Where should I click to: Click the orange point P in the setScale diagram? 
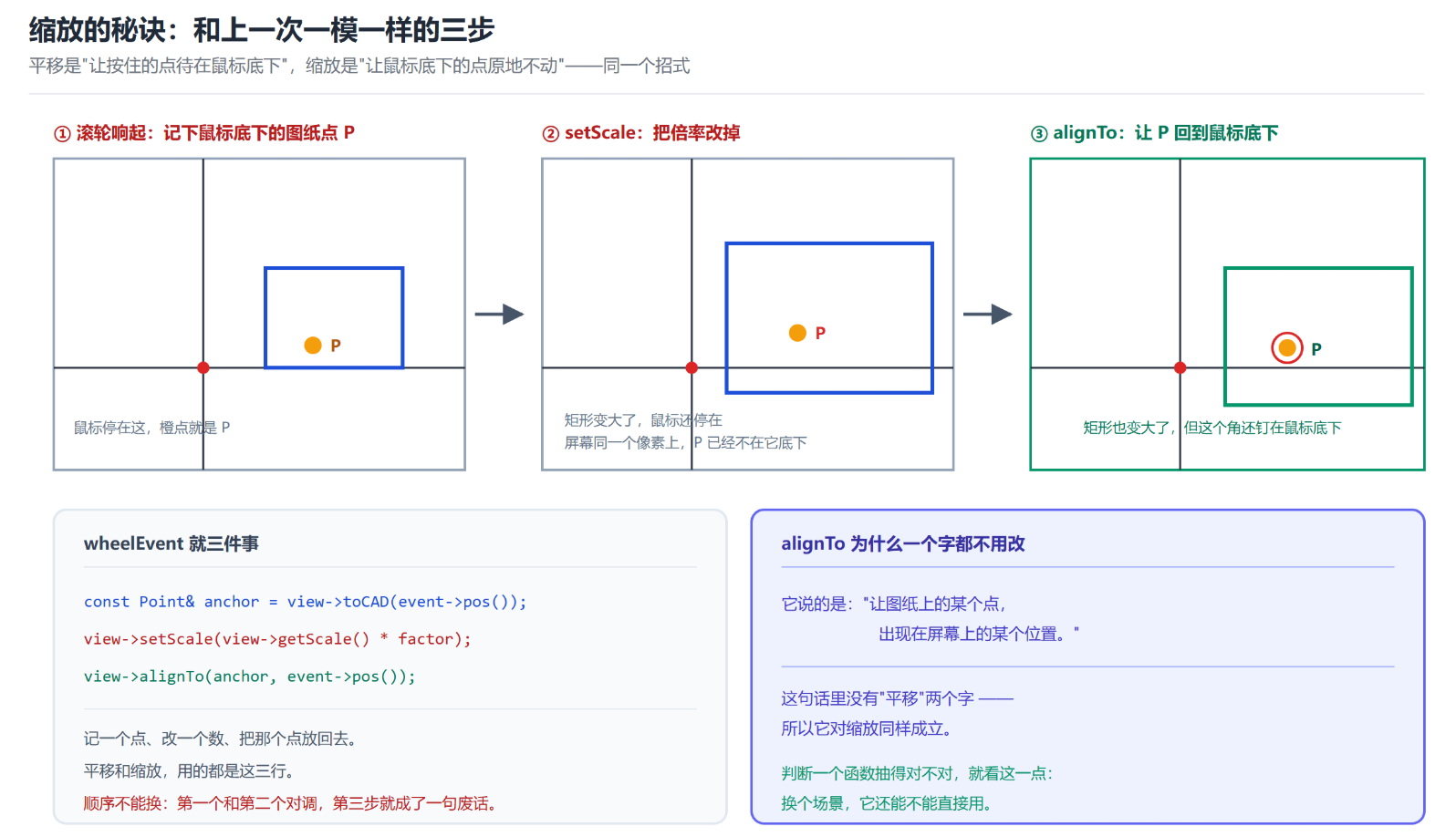797,333
